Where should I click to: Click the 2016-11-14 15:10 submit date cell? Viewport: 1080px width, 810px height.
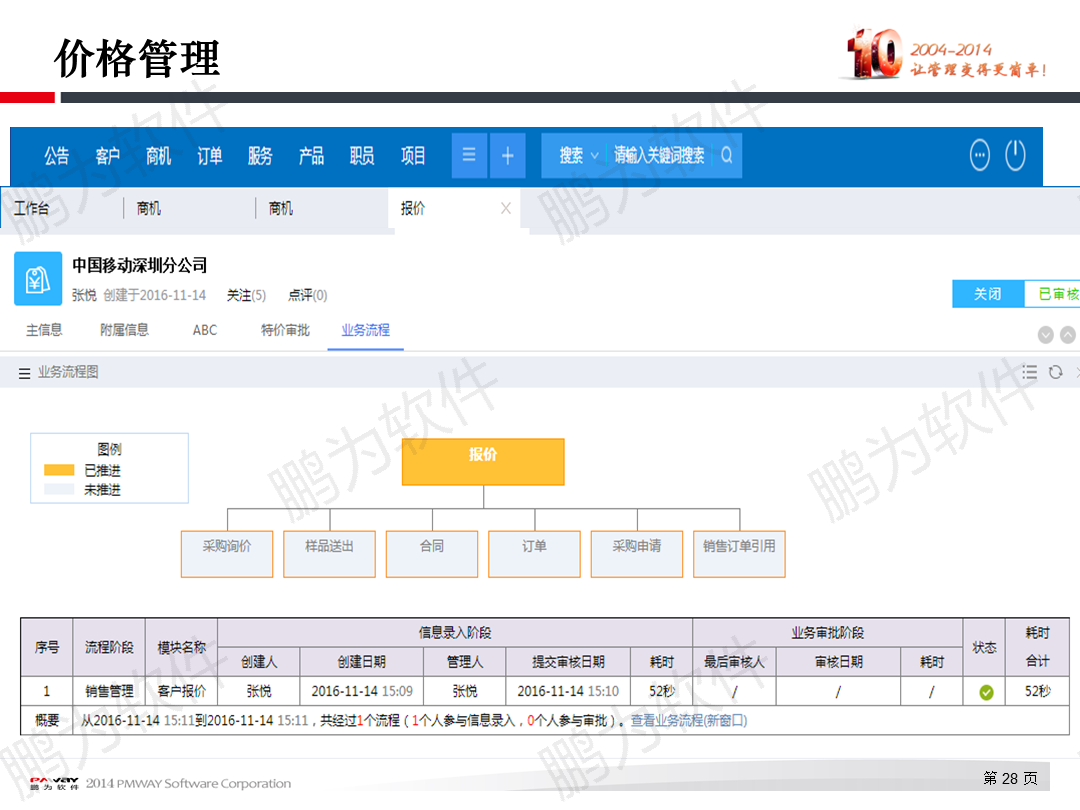pyautogui.click(x=568, y=692)
